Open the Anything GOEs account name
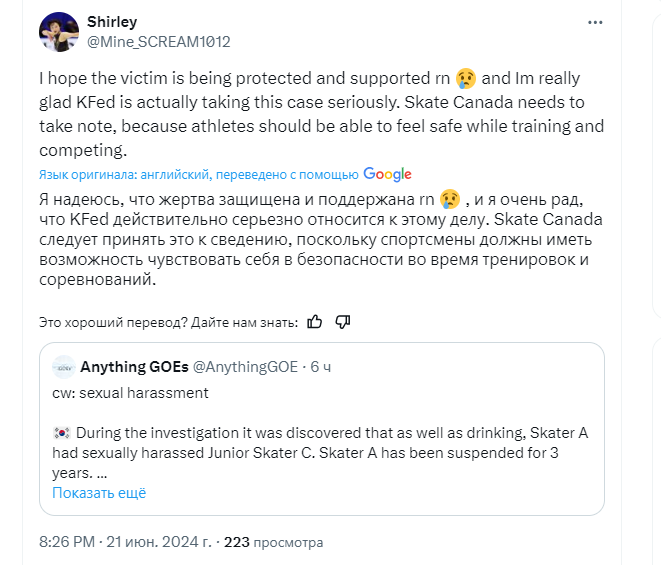The height and width of the screenshot is (565, 661). (x=135, y=367)
